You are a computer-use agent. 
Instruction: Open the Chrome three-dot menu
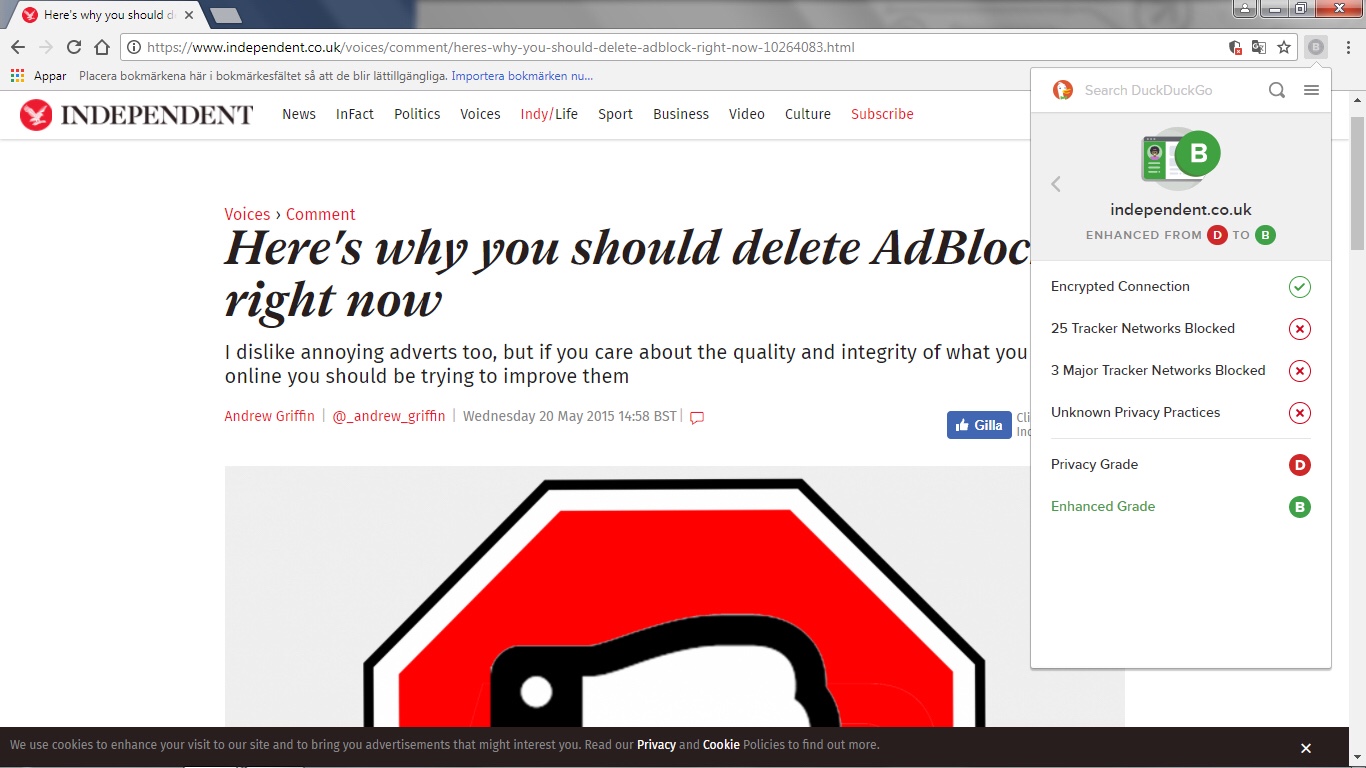coord(1348,47)
